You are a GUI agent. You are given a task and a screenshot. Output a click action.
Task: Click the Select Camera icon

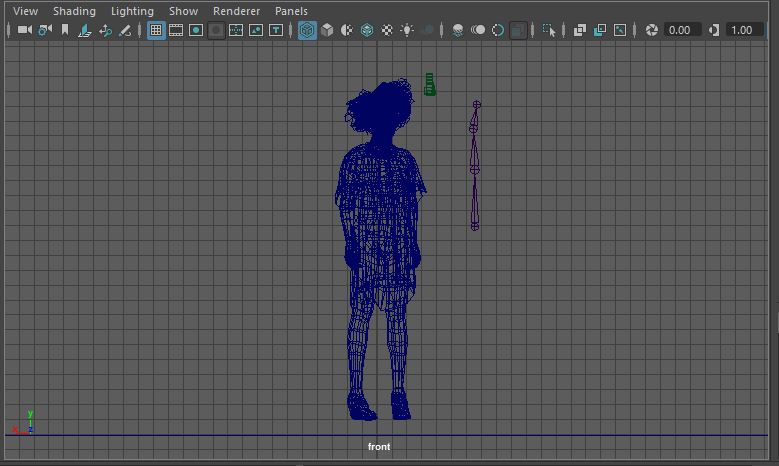pyautogui.click(x=24, y=30)
